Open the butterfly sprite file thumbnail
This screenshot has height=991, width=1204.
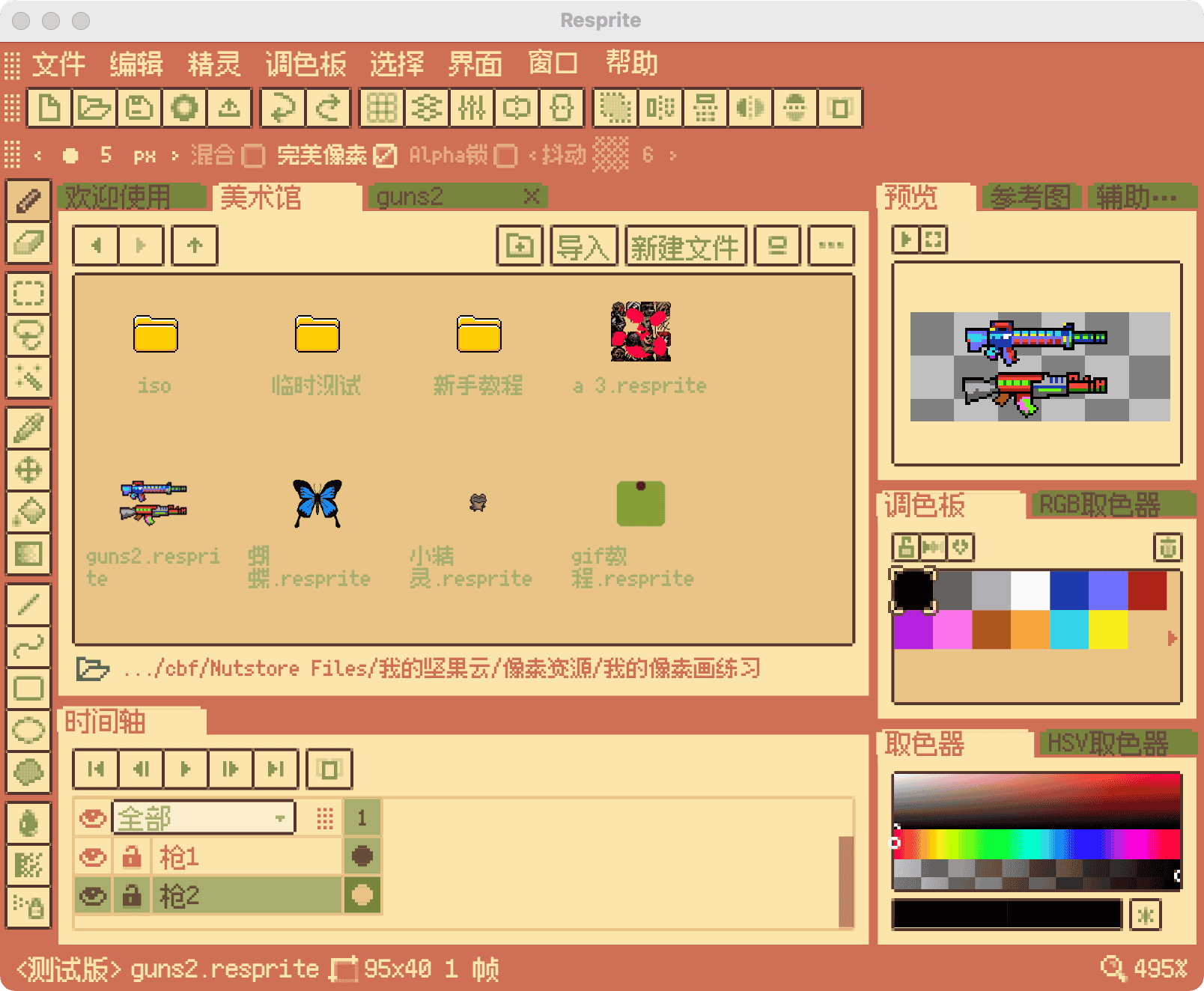(317, 503)
